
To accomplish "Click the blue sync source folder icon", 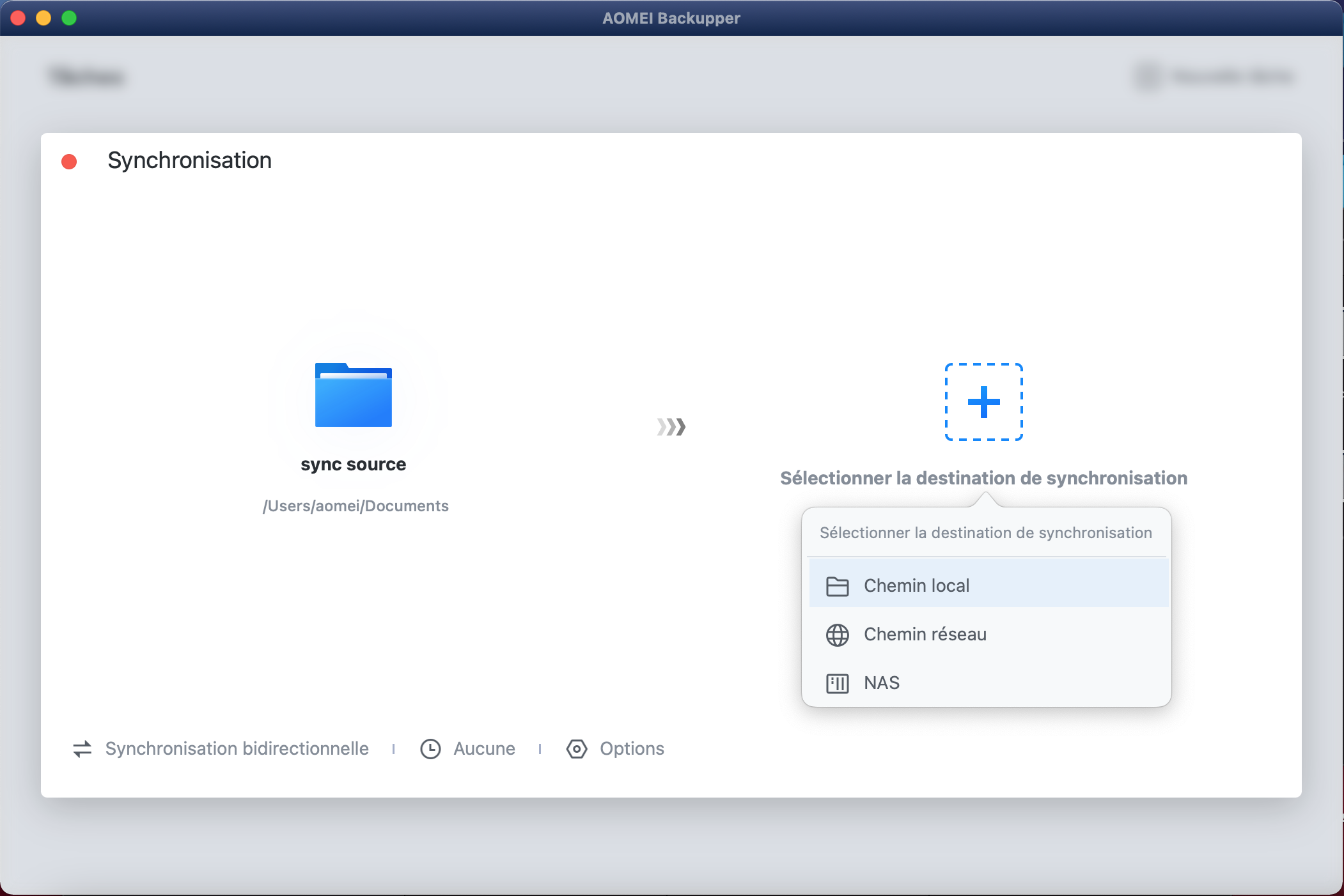I will click(353, 395).
